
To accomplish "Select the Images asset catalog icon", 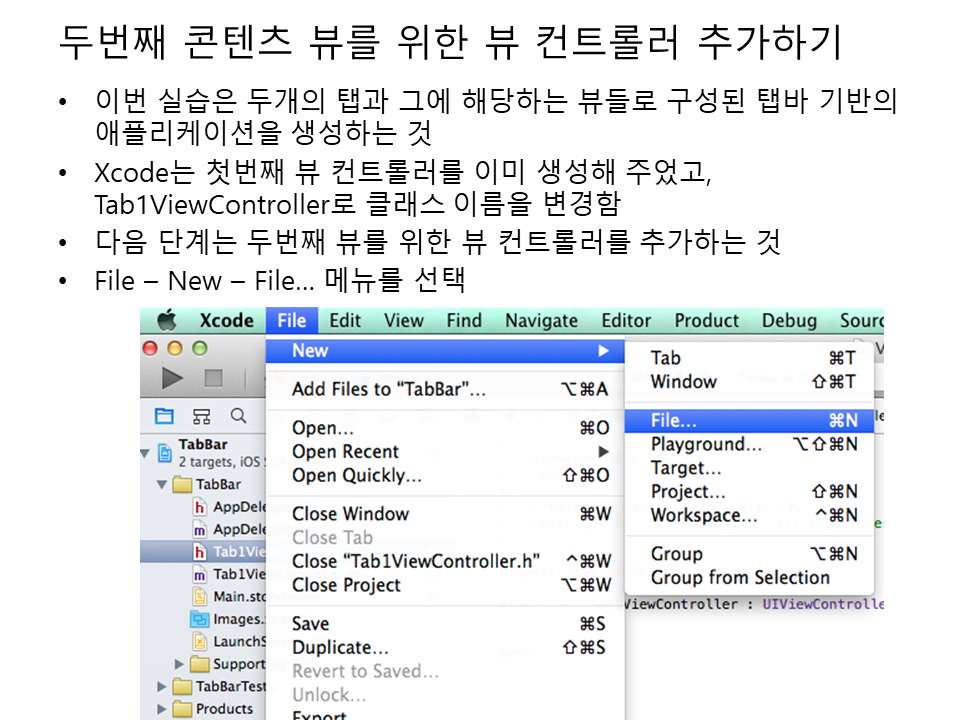I will (200, 619).
